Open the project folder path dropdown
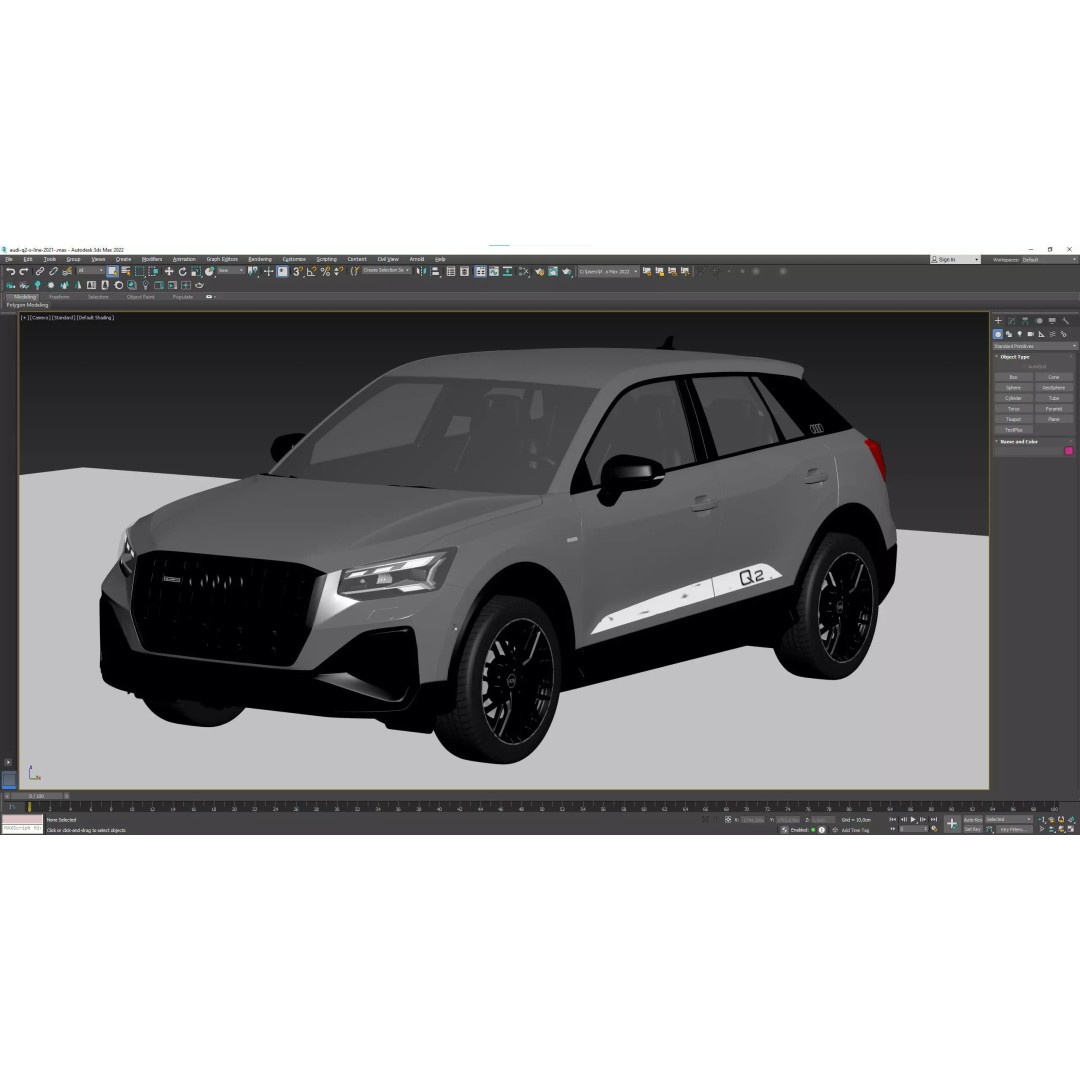Screen dimensions: 1080x1080 click(x=608, y=271)
